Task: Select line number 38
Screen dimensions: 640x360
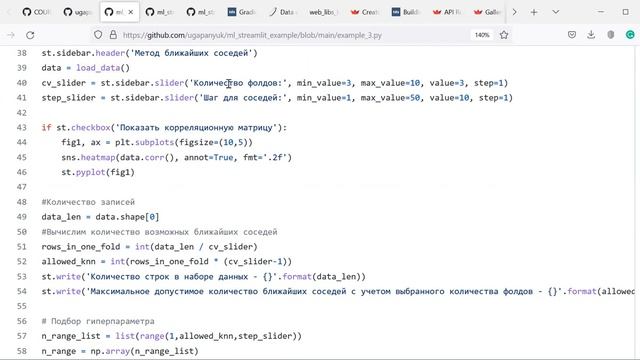Action: (22, 53)
